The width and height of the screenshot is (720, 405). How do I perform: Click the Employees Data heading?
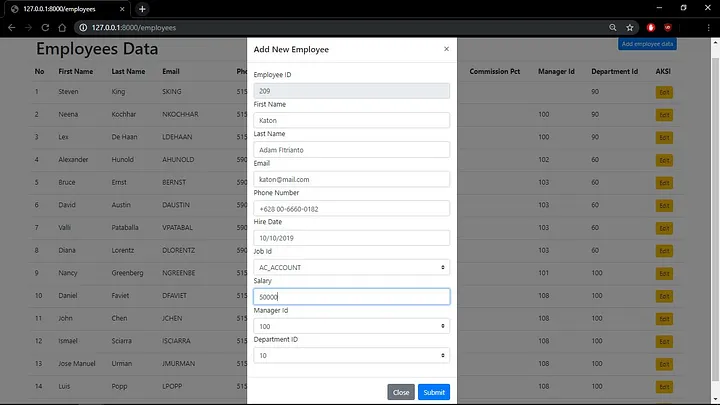97,49
